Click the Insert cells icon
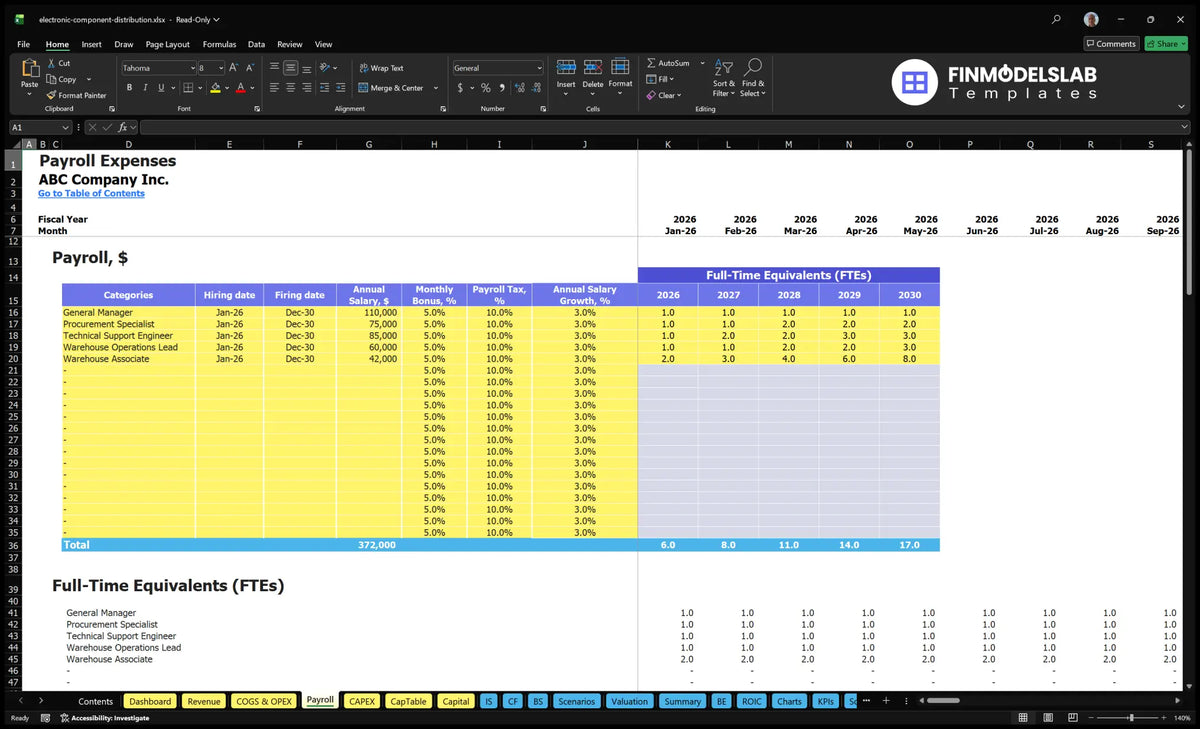 [566, 67]
